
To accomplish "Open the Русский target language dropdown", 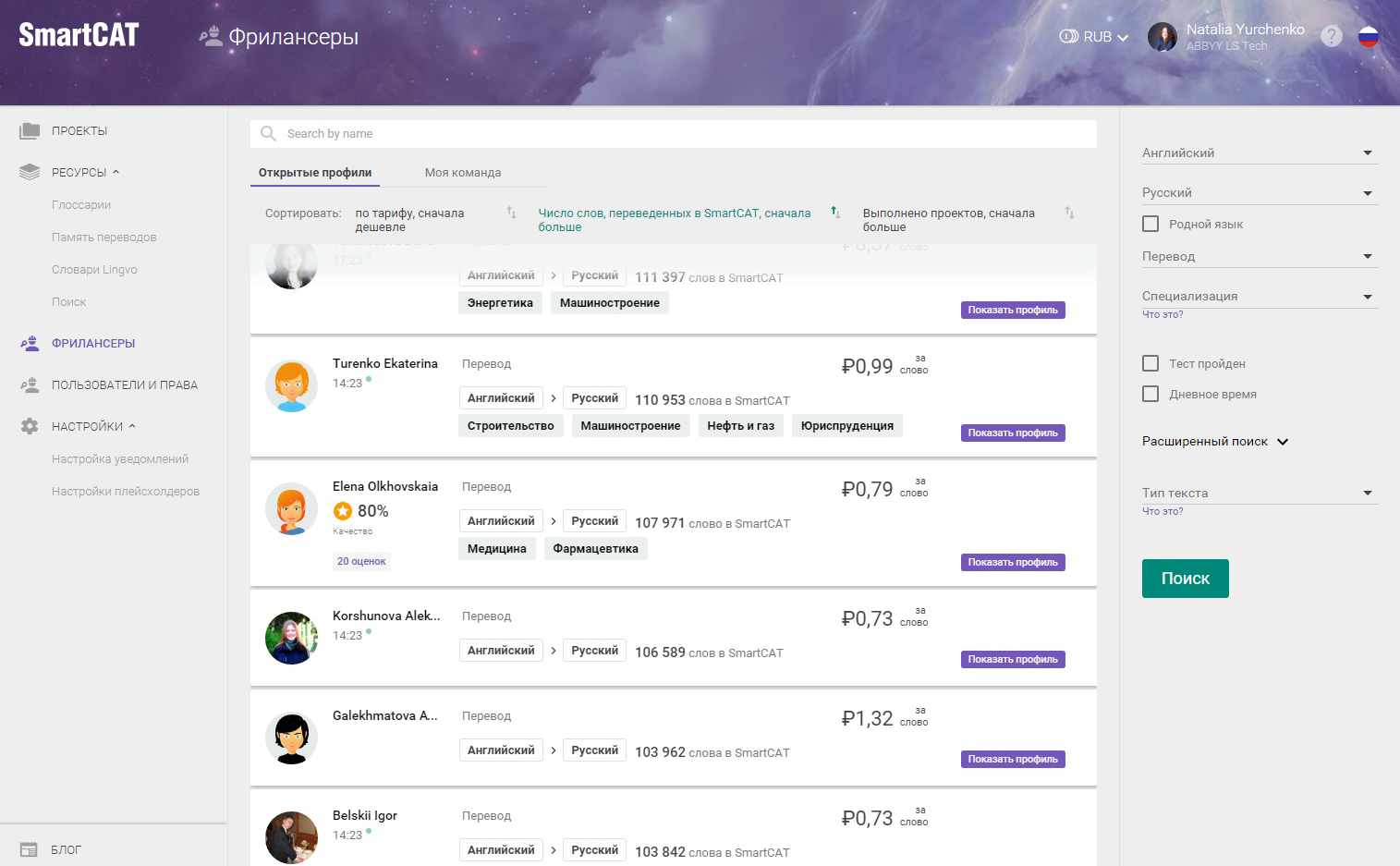I will (x=1260, y=193).
